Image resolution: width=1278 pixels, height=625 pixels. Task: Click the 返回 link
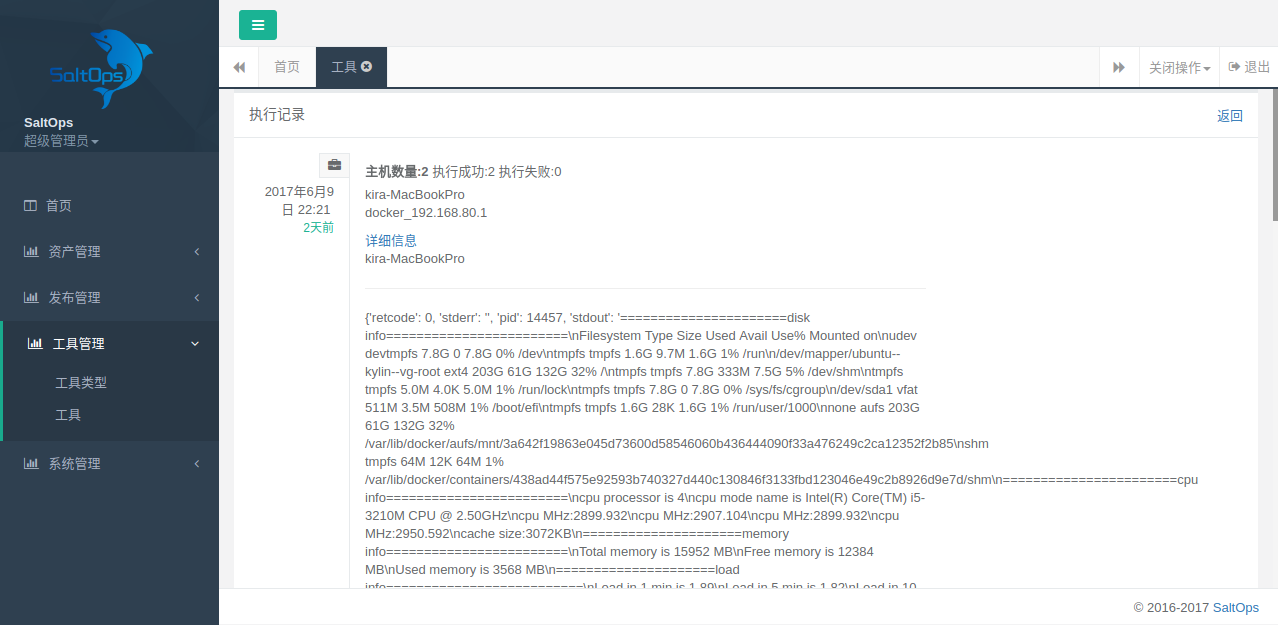pyautogui.click(x=1230, y=116)
